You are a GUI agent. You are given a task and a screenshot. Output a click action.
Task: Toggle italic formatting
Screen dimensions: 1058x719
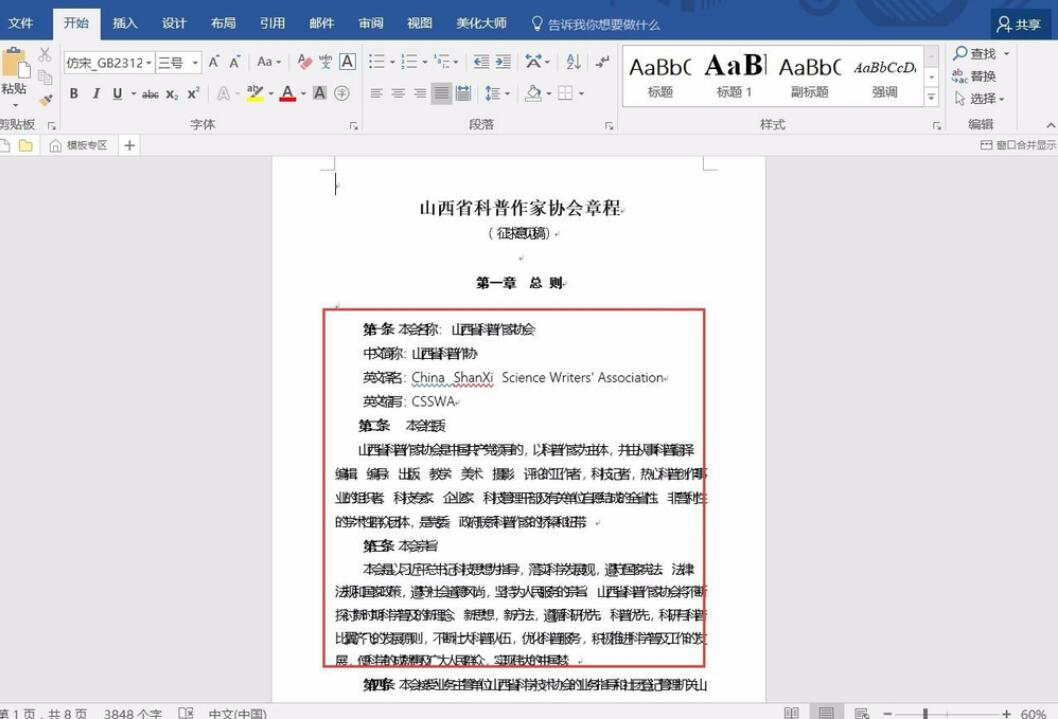[96, 94]
